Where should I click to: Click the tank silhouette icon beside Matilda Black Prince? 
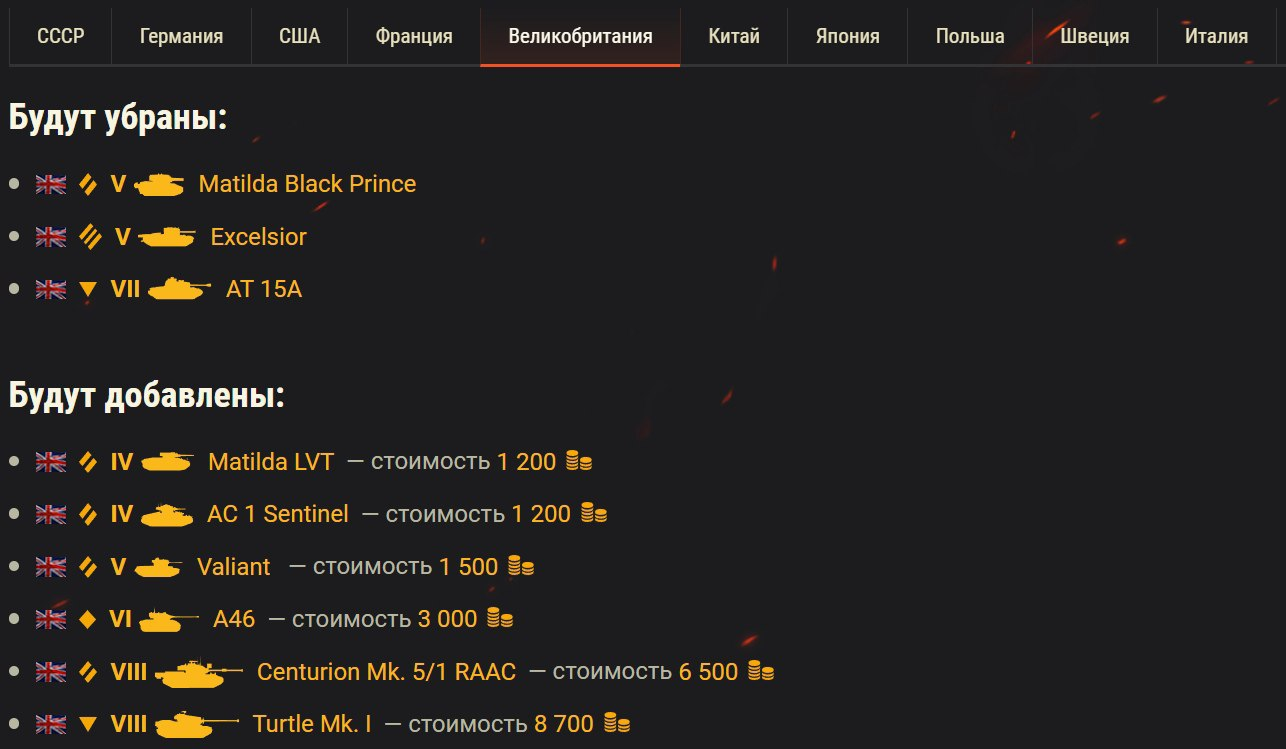[159, 185]
